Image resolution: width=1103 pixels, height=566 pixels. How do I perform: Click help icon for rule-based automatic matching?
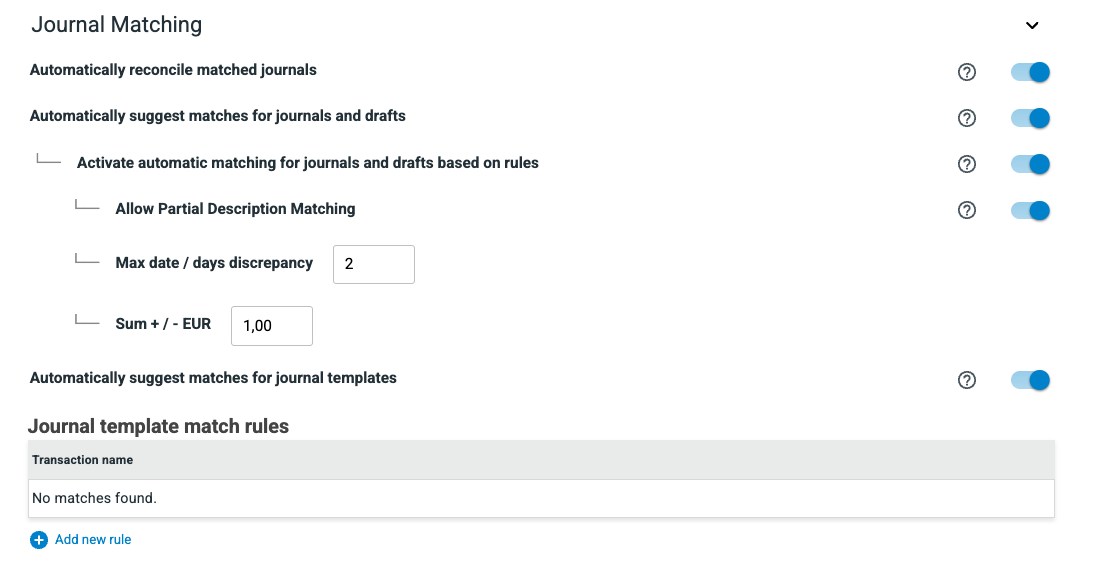(x=966, y=164)
